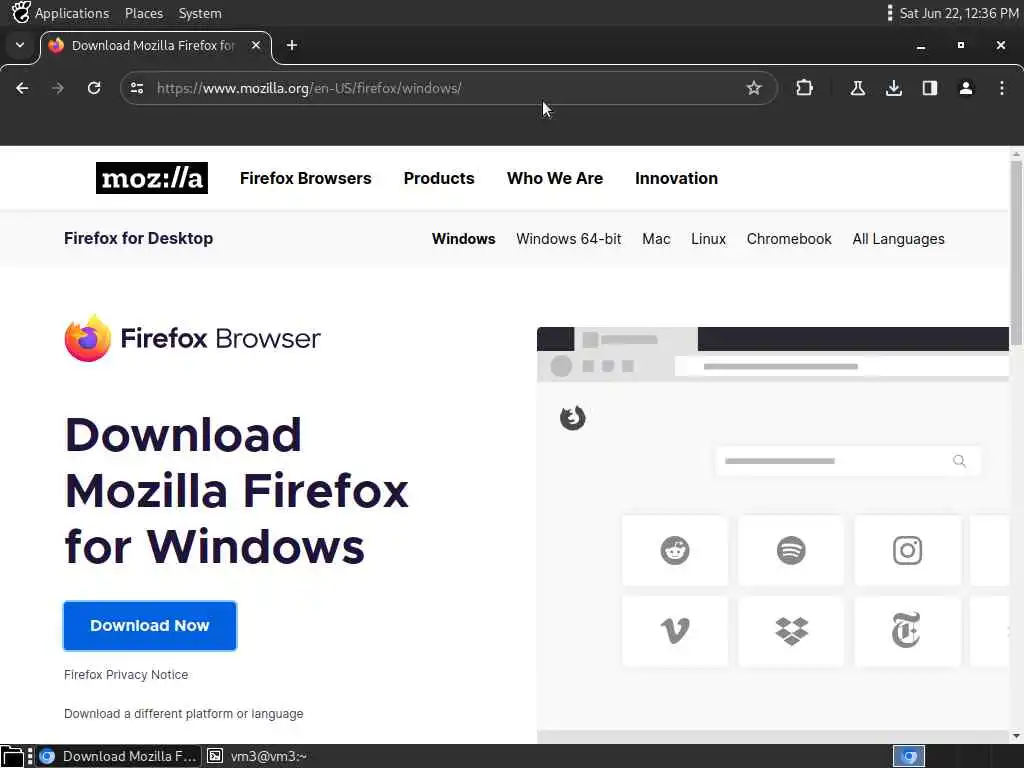Click Spotify tile in Firefox preview
The width and height of the screenshot is (1024, 768).
pos(791,550)
